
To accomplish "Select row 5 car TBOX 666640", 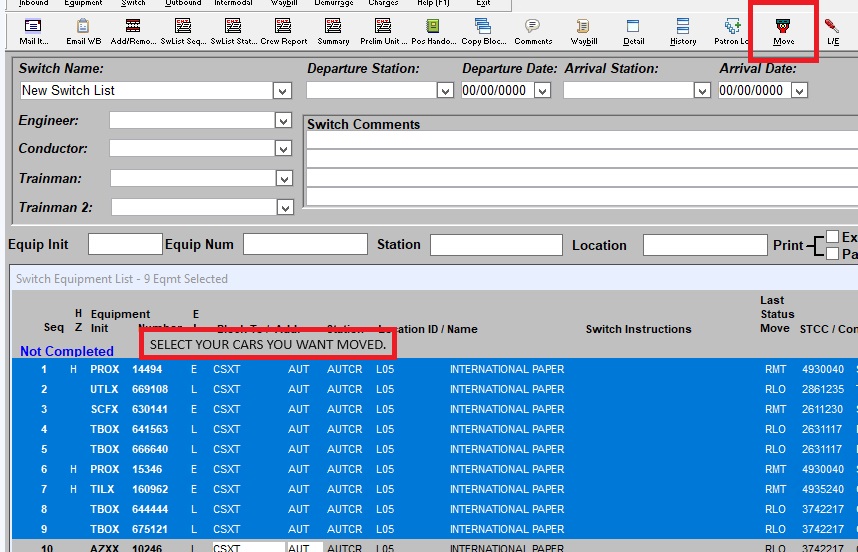I will coord(435,449).
